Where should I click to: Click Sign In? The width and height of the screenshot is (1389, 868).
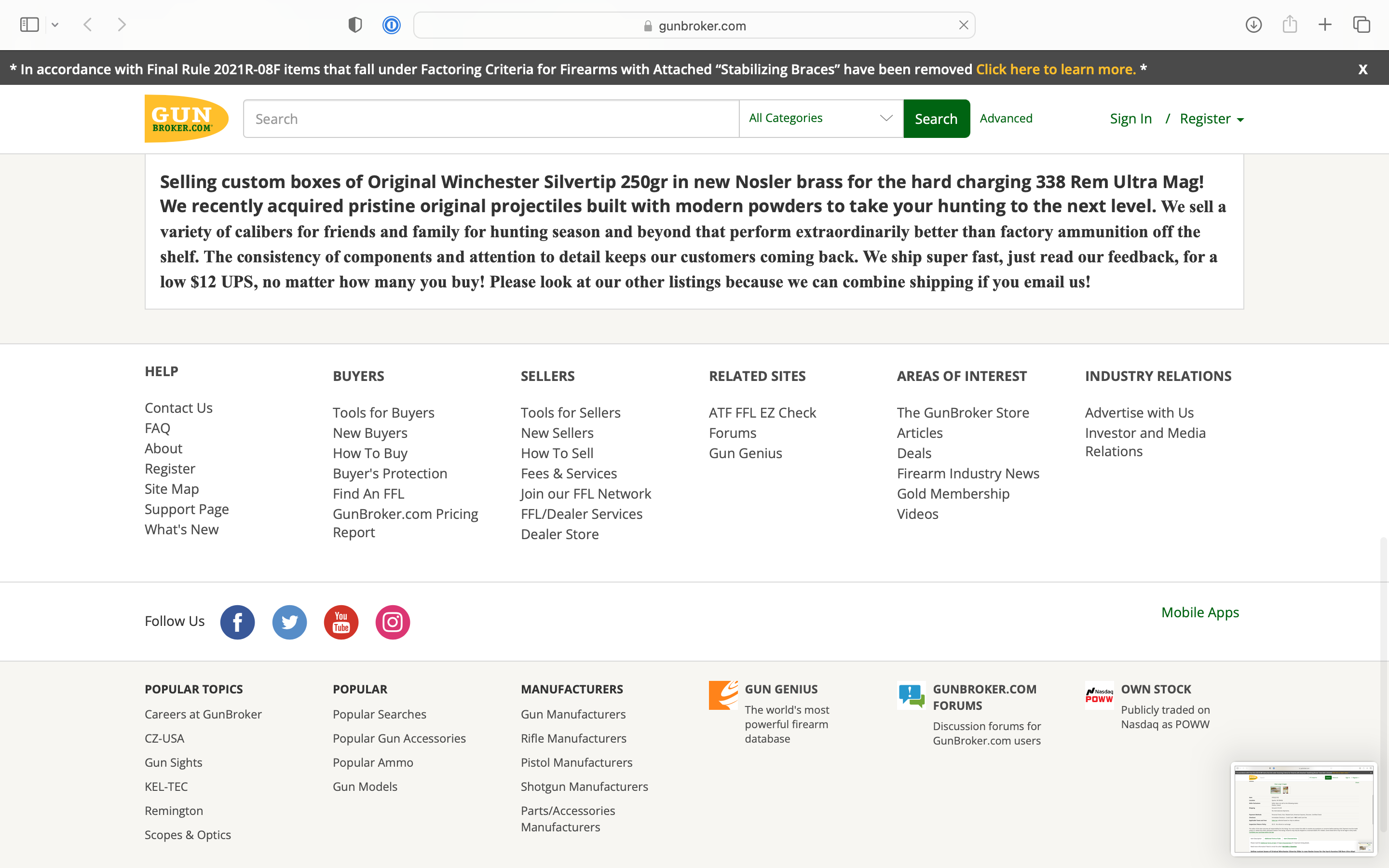click(1130, 119)
